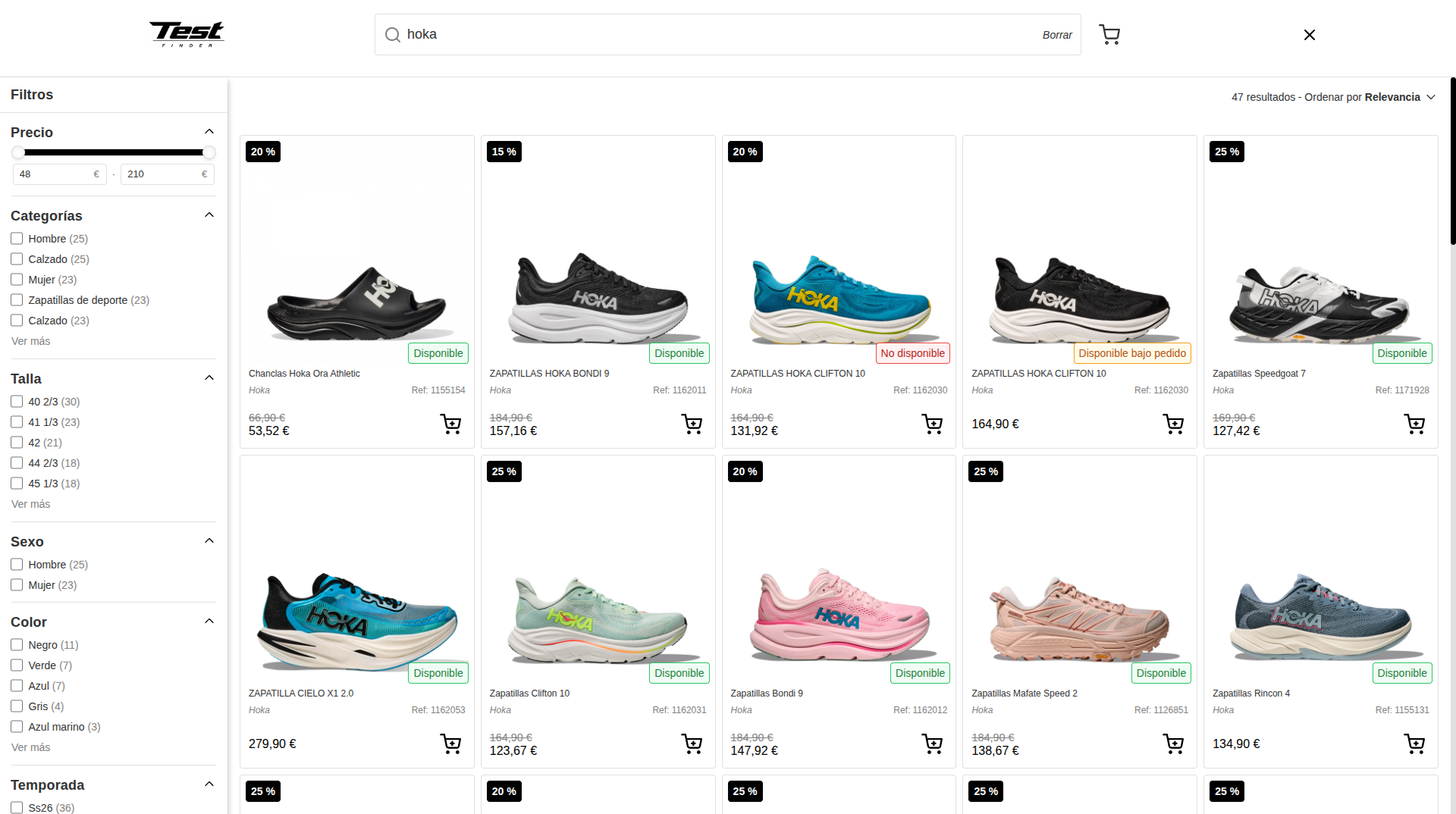Click the page vertical scrollbar
Screen dimensions: 1456x814
click(1452, 161)
